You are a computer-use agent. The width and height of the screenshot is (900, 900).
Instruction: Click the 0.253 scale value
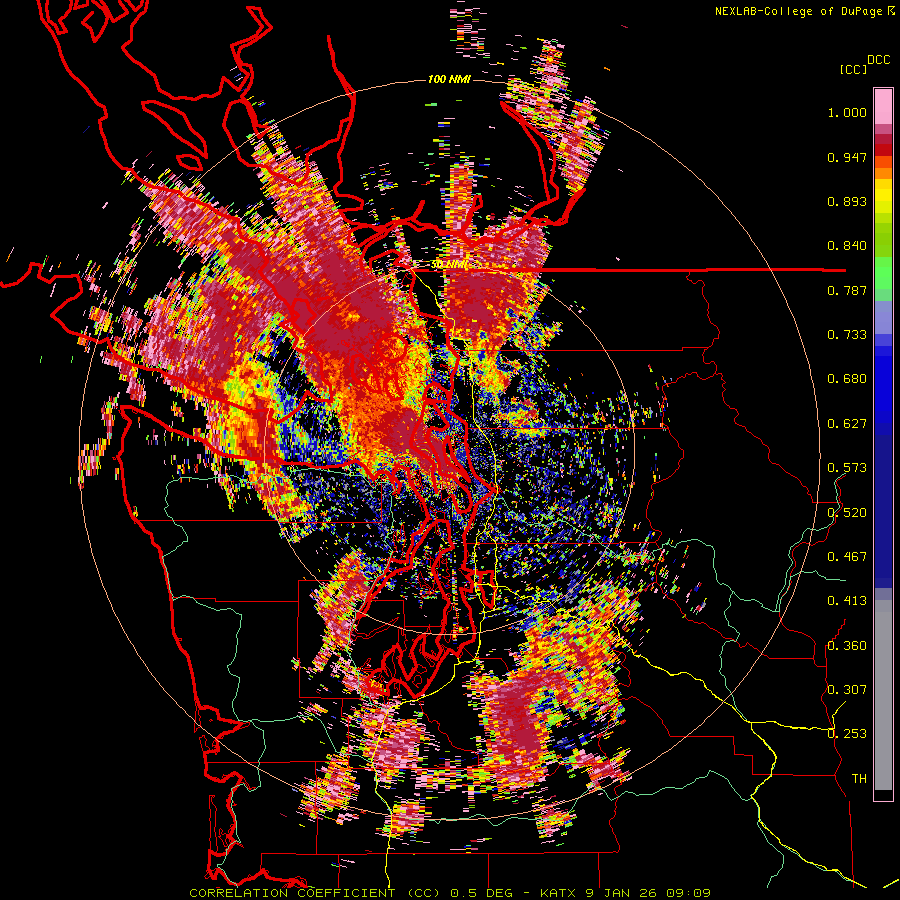[847, 734]
